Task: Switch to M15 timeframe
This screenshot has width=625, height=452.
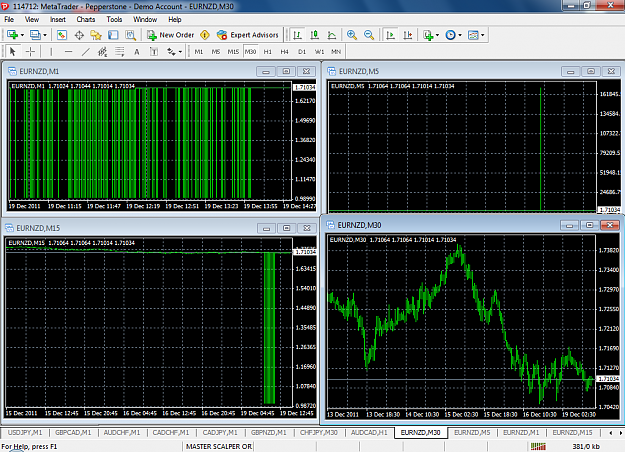Action: (233, 51)
